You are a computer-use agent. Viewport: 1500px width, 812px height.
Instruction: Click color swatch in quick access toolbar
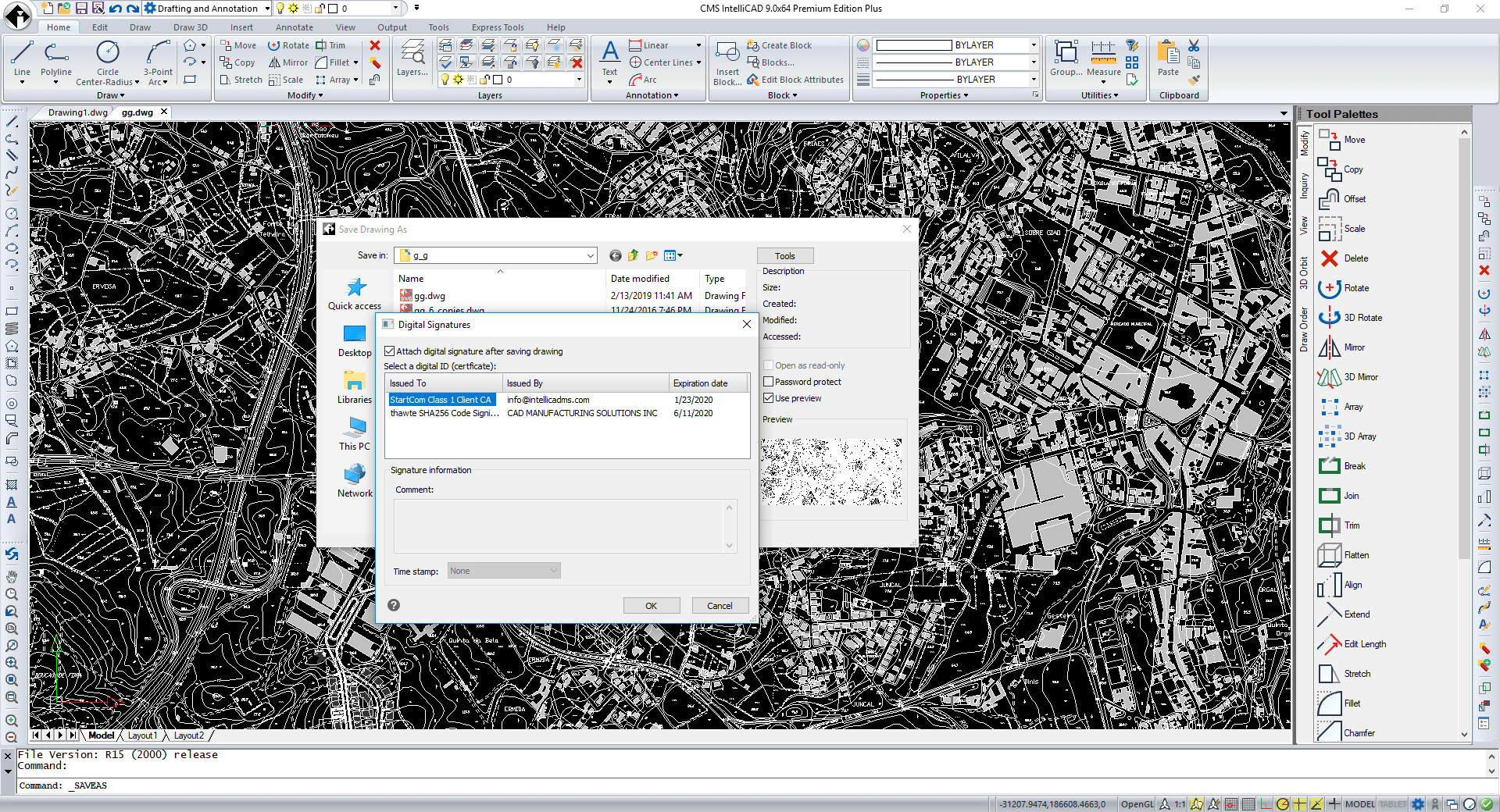coord(333,9)
